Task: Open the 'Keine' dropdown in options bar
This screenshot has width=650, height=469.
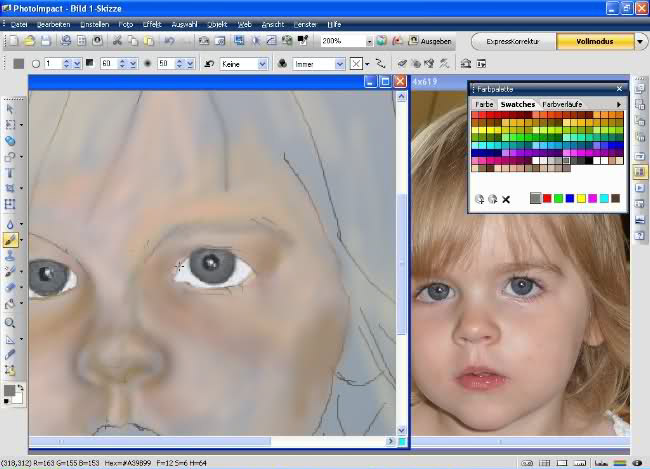Action: pos(263,63)
